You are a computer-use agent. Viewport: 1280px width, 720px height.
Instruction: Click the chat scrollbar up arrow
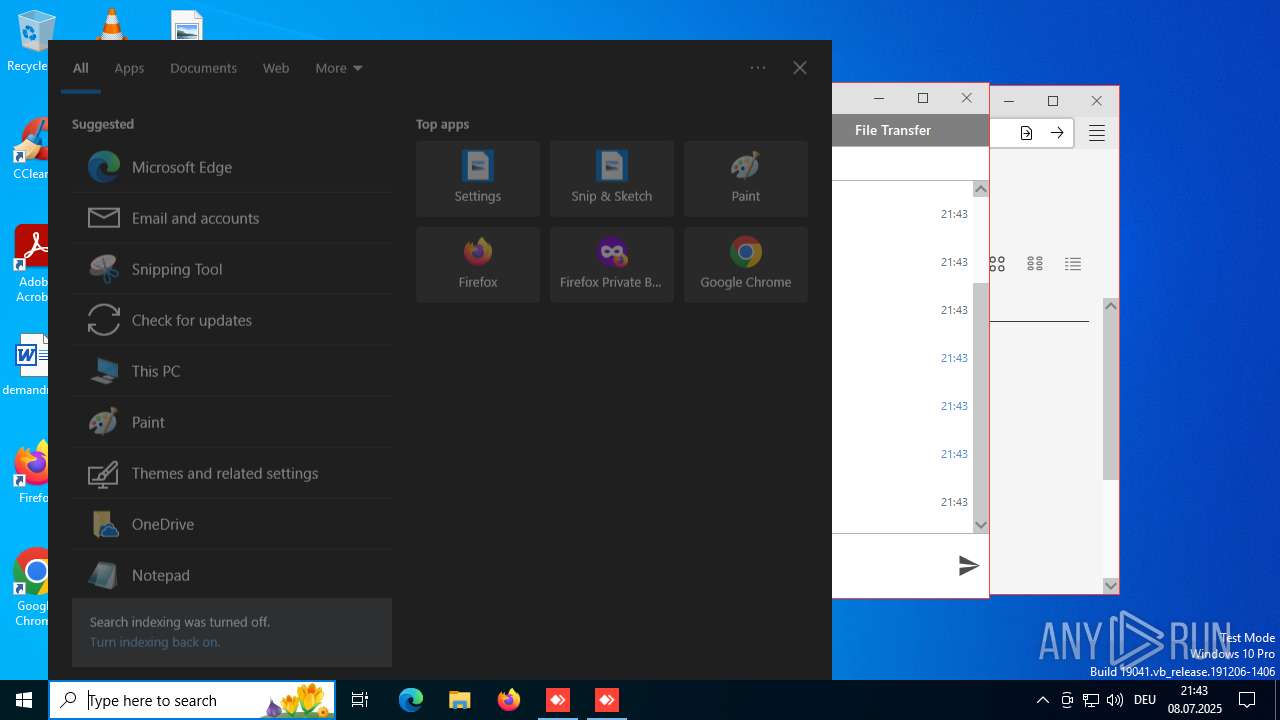coord(981,190)
